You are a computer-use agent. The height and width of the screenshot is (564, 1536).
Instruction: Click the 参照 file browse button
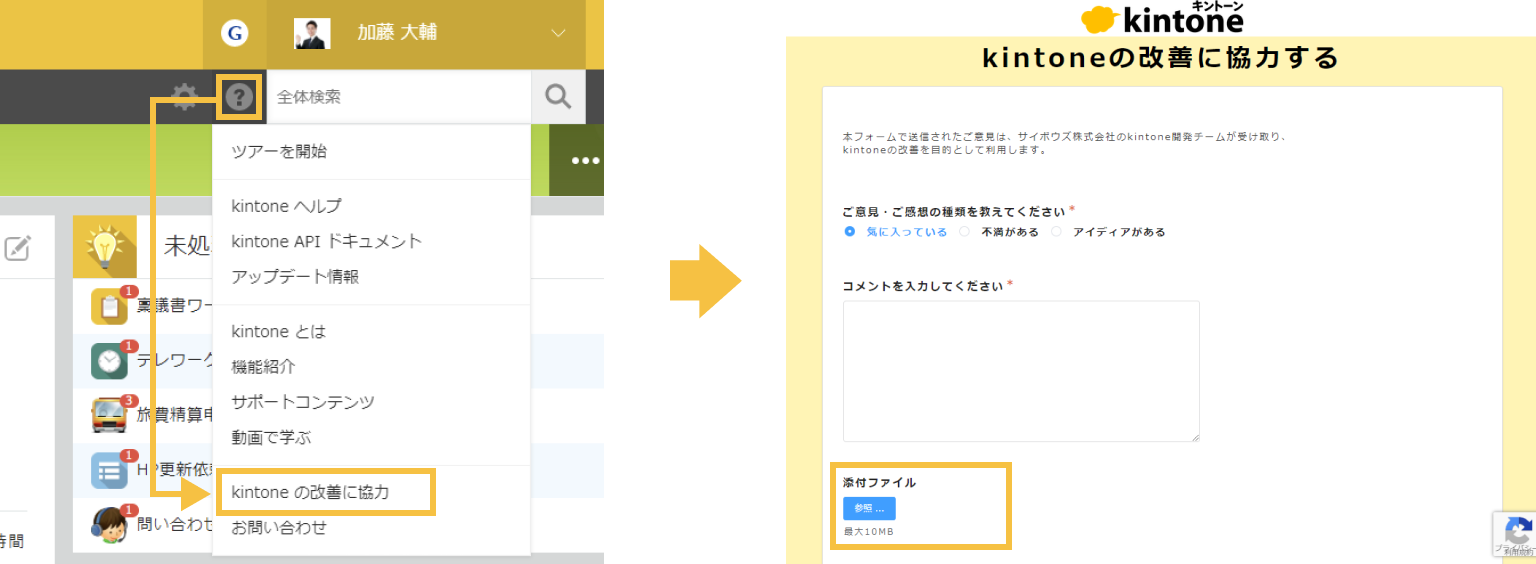coord(869,508)
